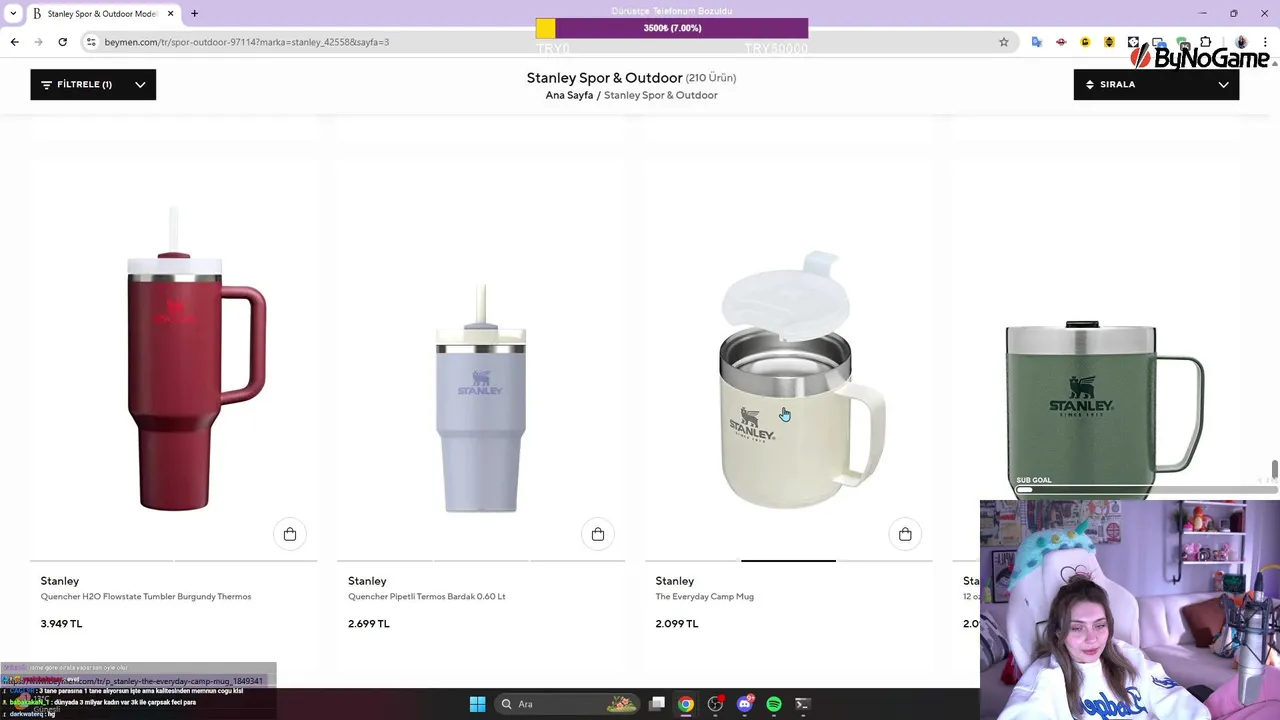Screen dimensions: 1280x720
Task: Open Quencher Pipetli Termos Bardak 0.60 Lt link
Action: click(427, 596)
